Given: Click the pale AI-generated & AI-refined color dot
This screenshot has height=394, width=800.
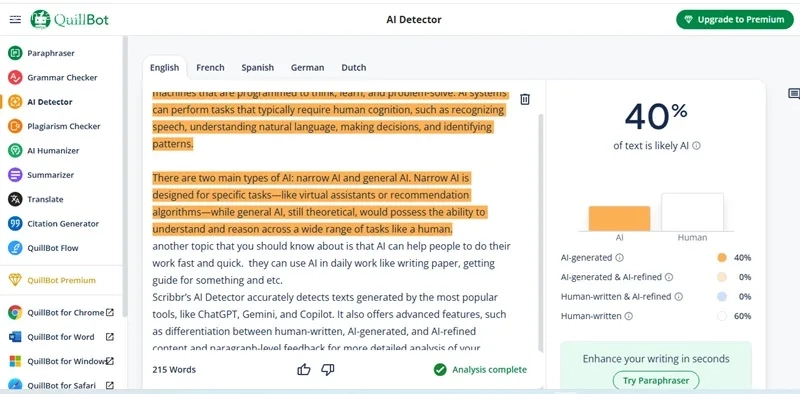Looking at the screenshot, I should click(721, 277).
